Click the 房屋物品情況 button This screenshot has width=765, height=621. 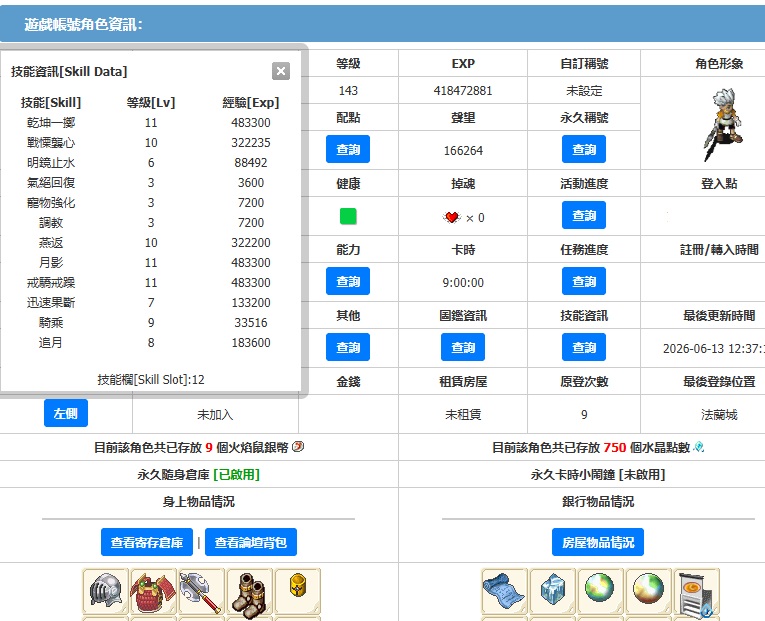(598, 542)
